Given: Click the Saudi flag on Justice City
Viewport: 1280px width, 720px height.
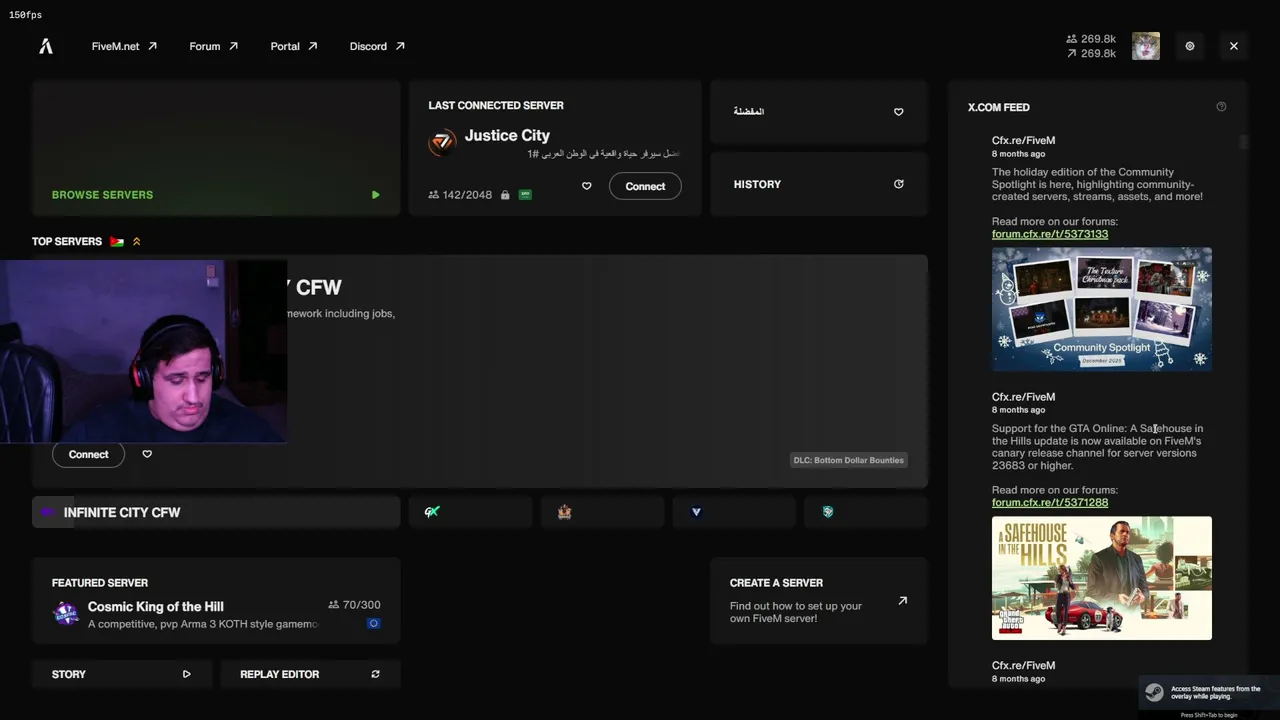Looking at the screenshot, I should [x=525, y=195].
